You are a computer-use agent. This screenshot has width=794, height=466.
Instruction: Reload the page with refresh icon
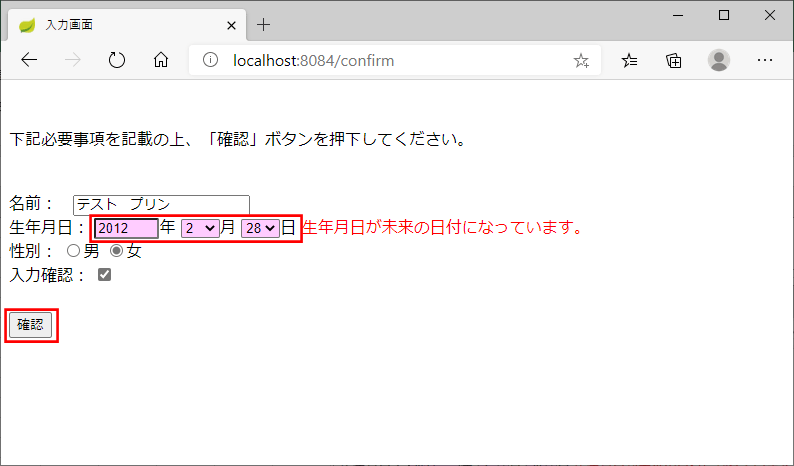(x=117, y=60)
